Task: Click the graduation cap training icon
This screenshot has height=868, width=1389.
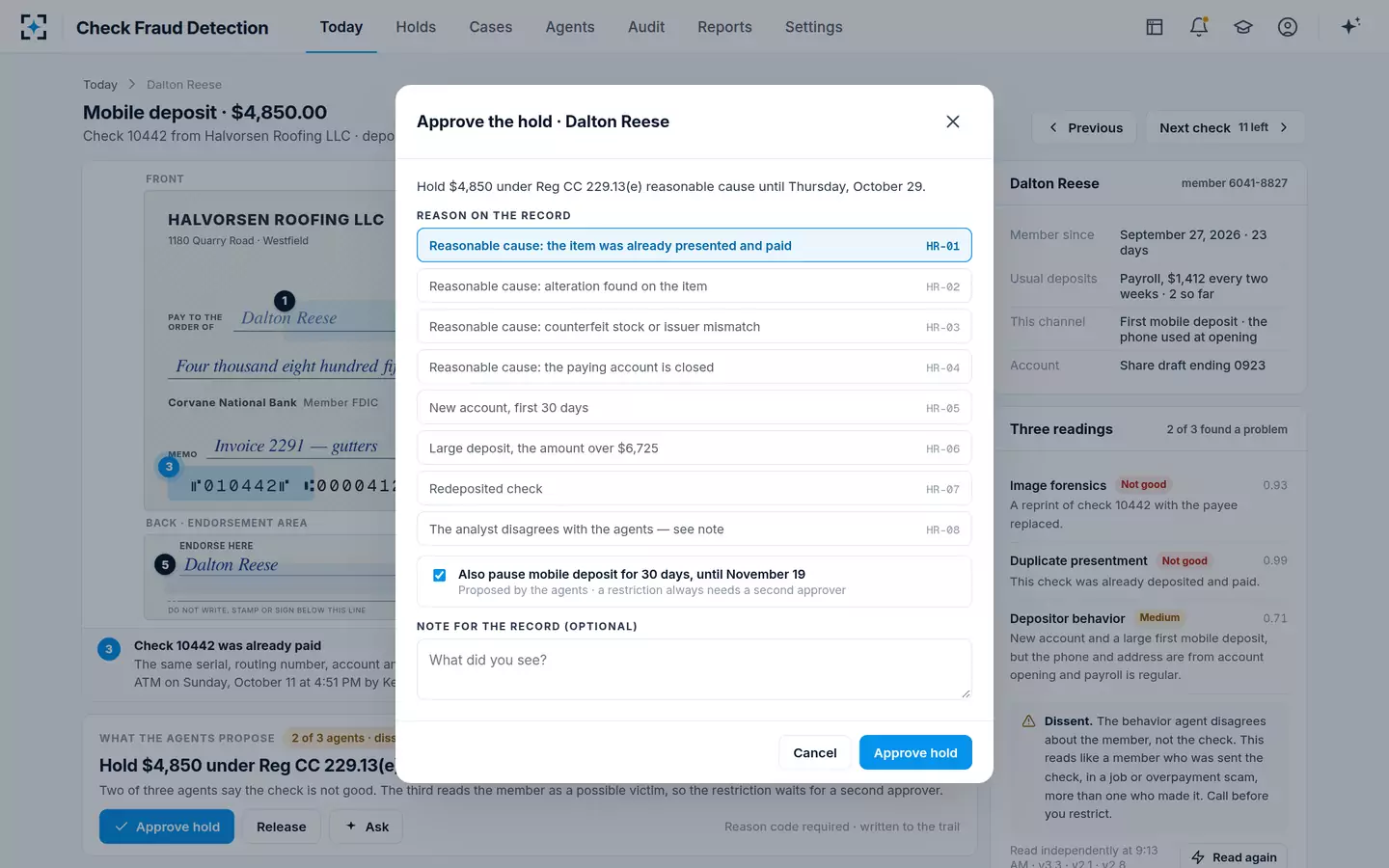Action: [x=1243, y=27]
